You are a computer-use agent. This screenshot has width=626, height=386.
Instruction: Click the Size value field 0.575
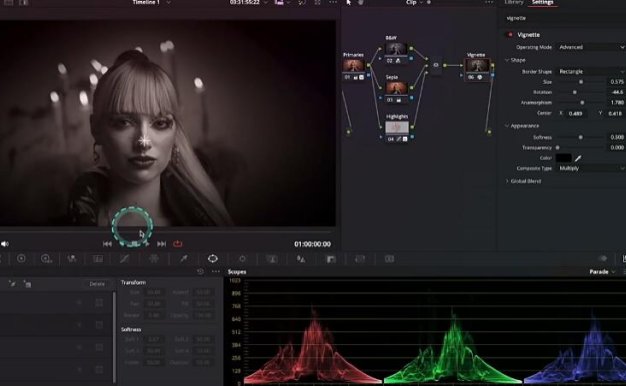(617, 82)
